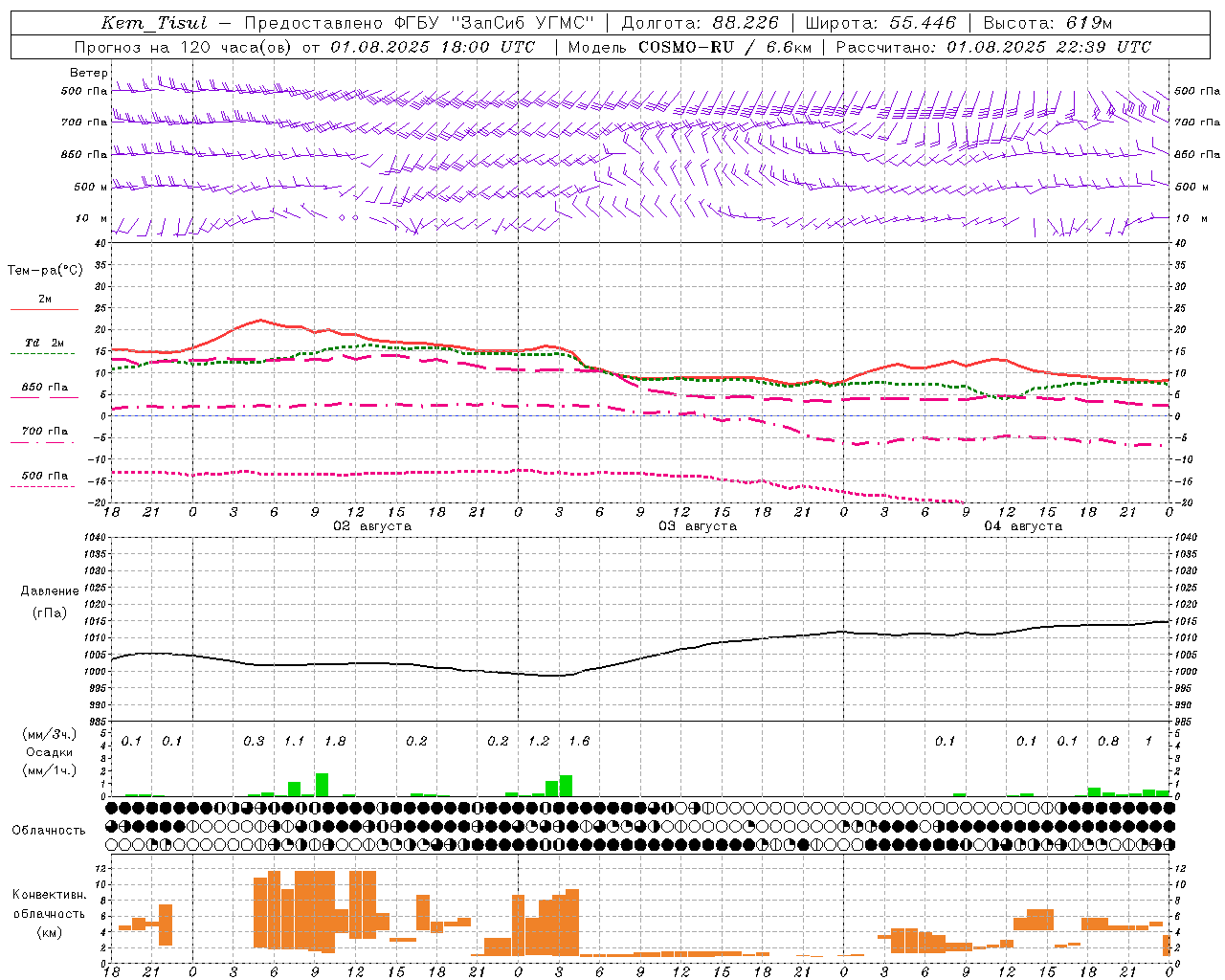
Task: Click the Ветер panel label
Action: tap(89, 73)
